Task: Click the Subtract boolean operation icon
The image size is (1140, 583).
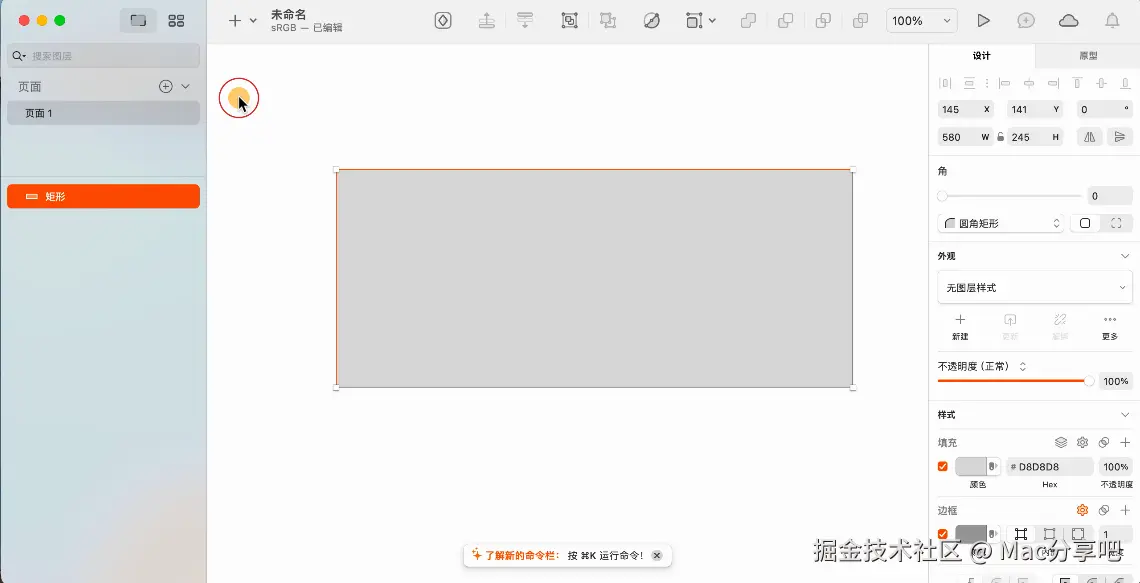Action: pyautogui.click(x=785, y=21)
